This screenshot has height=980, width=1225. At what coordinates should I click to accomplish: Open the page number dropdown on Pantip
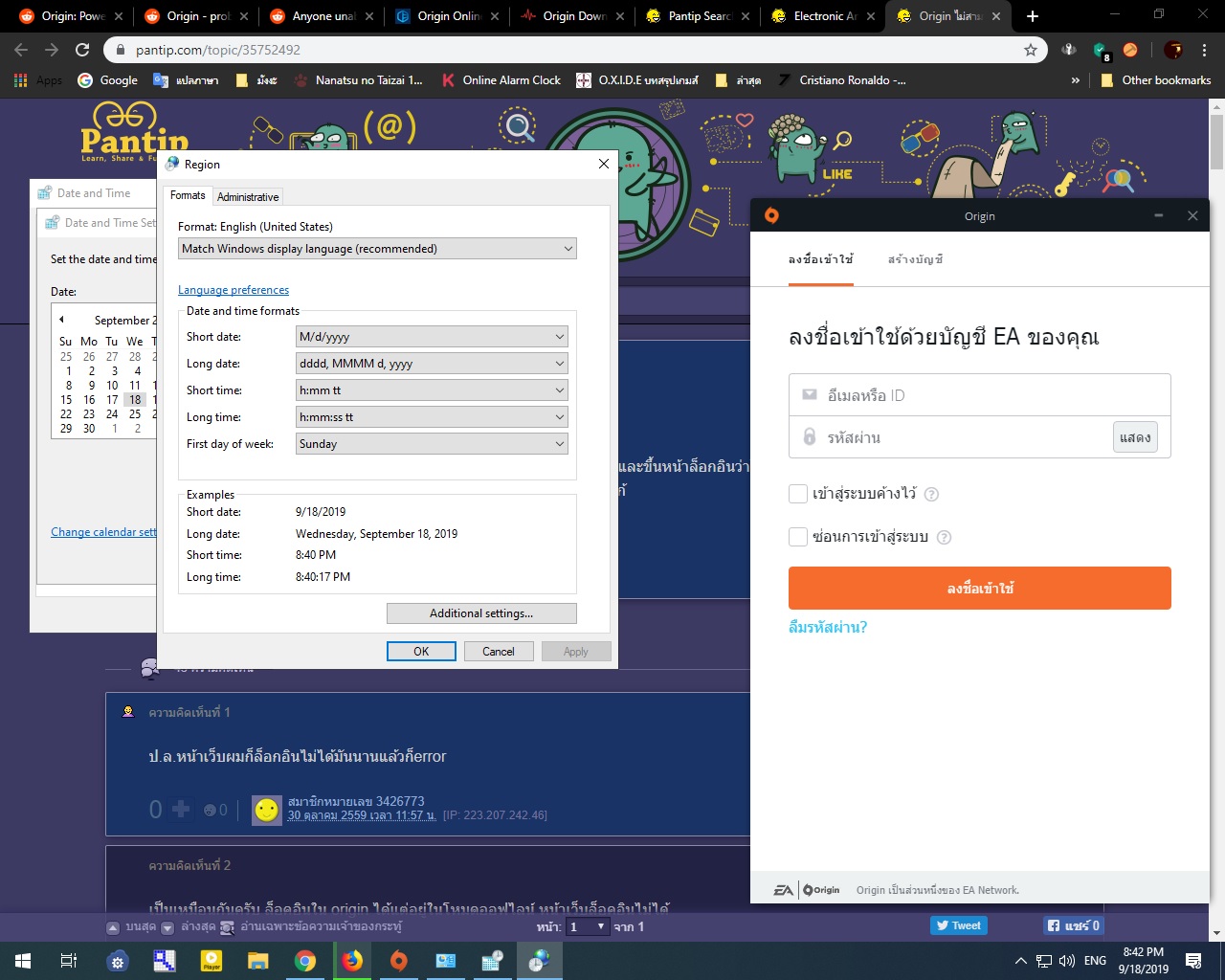[x=588, y=926]
